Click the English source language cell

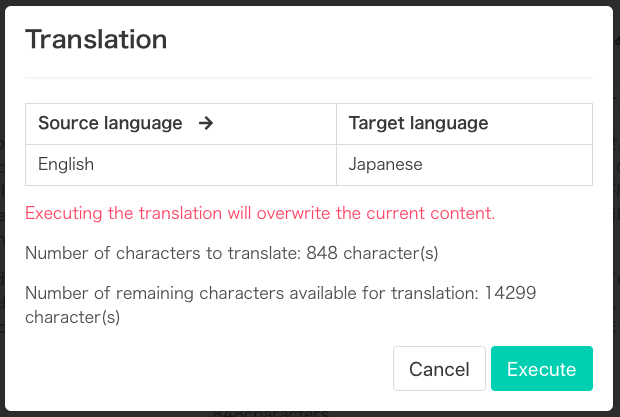[x=181, y=165]
